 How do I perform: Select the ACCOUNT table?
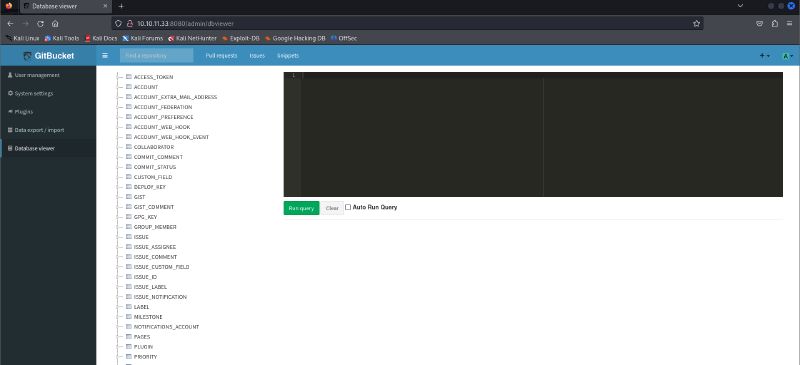pyautogui.click(x=146, y=87)
